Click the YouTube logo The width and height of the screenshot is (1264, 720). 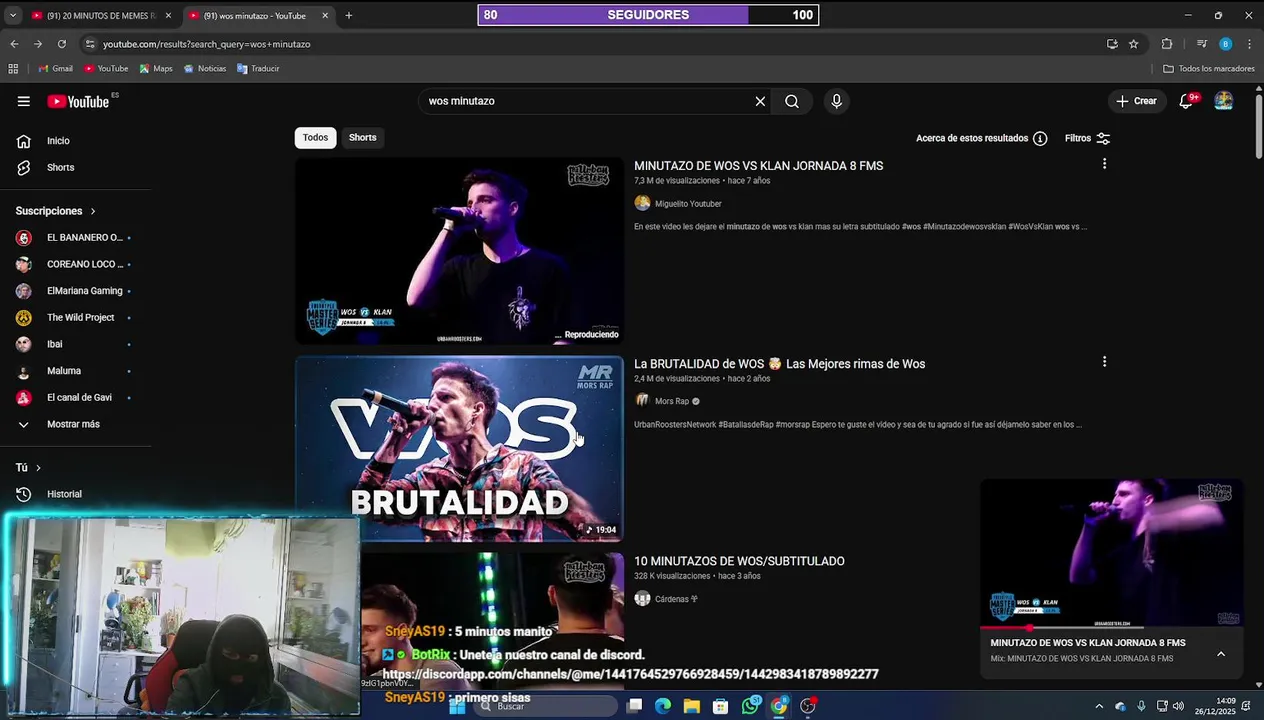tap(78, 101)
